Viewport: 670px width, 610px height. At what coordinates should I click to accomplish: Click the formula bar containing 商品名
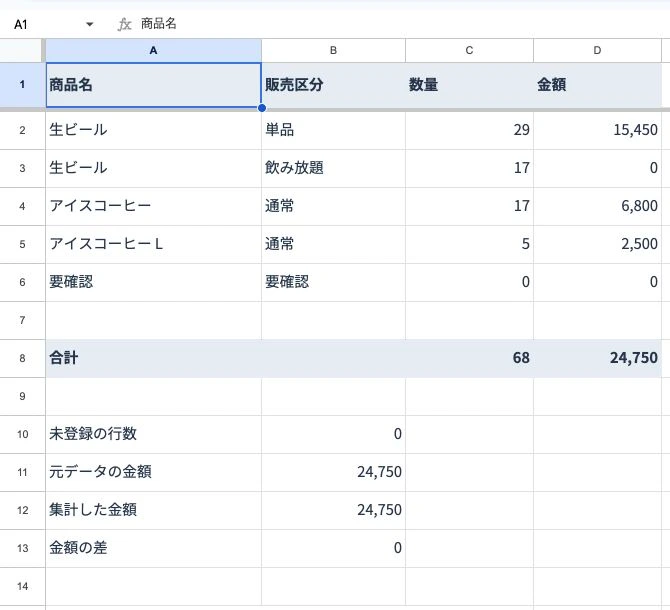coord(402,24)
